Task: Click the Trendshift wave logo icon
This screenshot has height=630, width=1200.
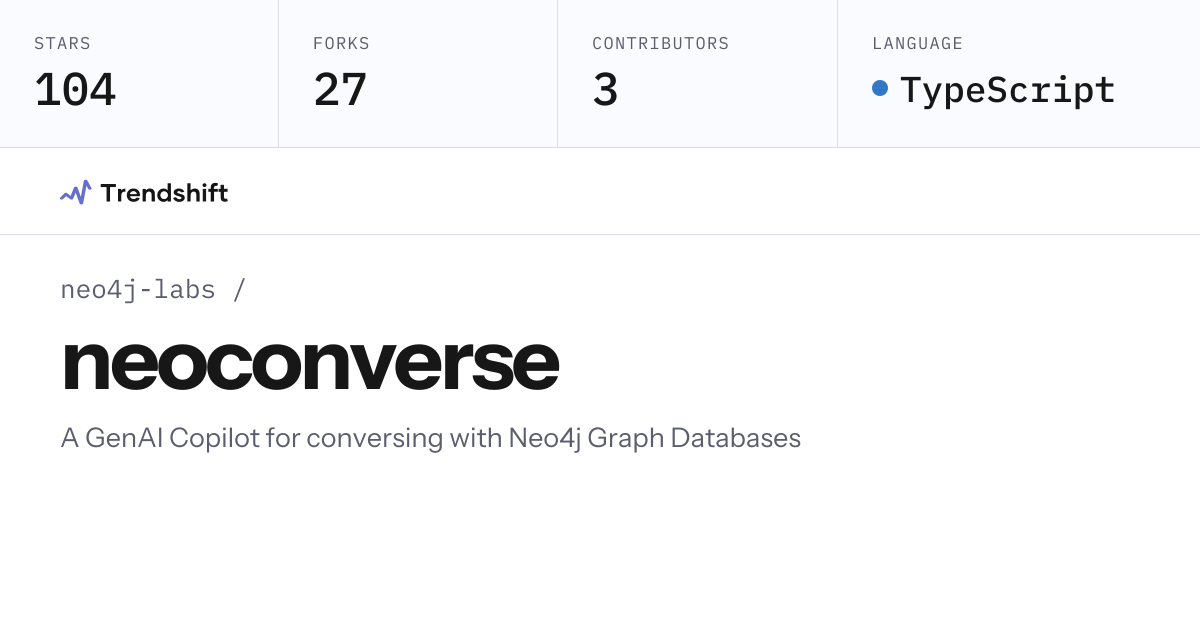Action: [x=76, y=192]
